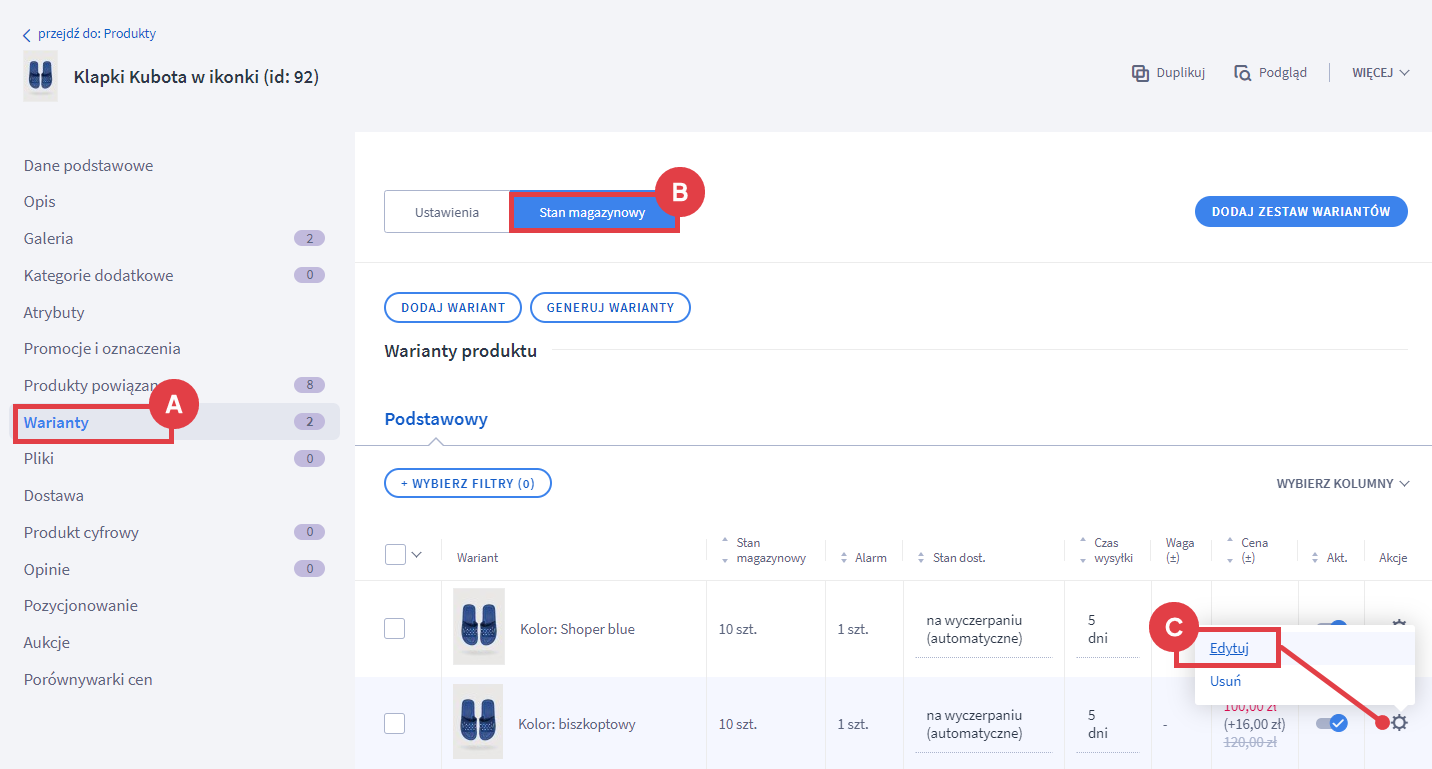1432x769 pixels.
Task: Sort by Cena column arrows
Action: (x=1229, y=550)
